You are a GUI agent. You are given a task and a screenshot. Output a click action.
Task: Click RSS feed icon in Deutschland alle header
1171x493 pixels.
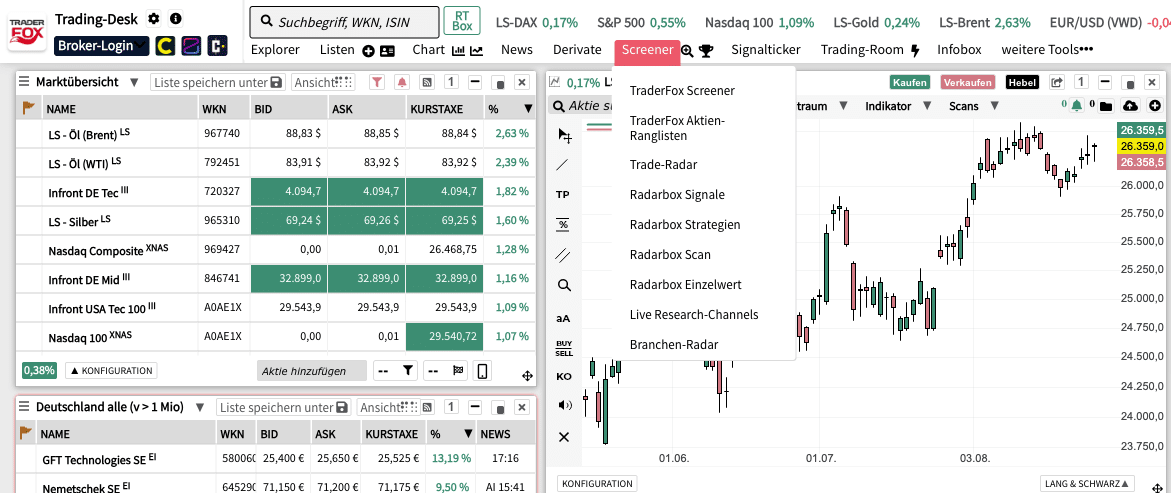coord(427,407)
